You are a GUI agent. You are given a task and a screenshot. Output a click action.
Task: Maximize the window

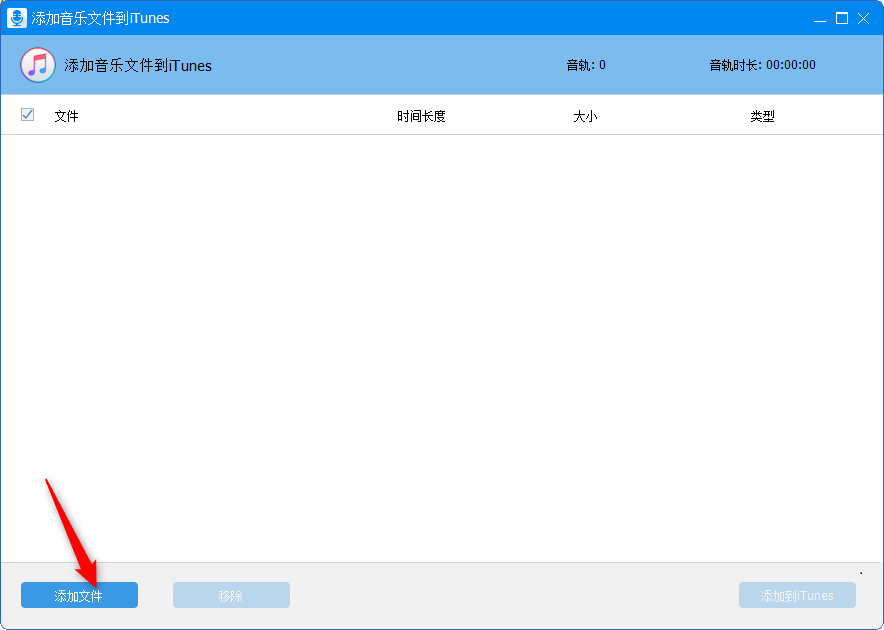pos(842,18)
